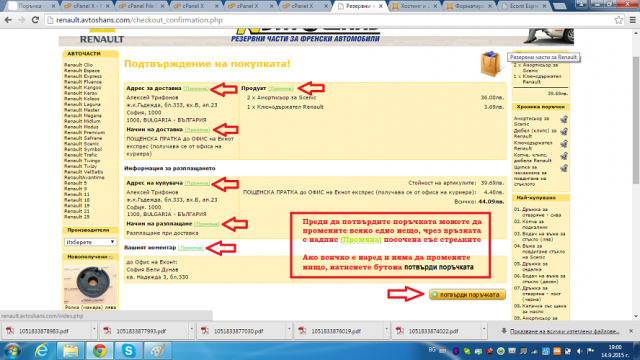Viewport: 640px width, 360px height.
Task: Switch to Chrome taskbar icon
Action: click(99, 351)
